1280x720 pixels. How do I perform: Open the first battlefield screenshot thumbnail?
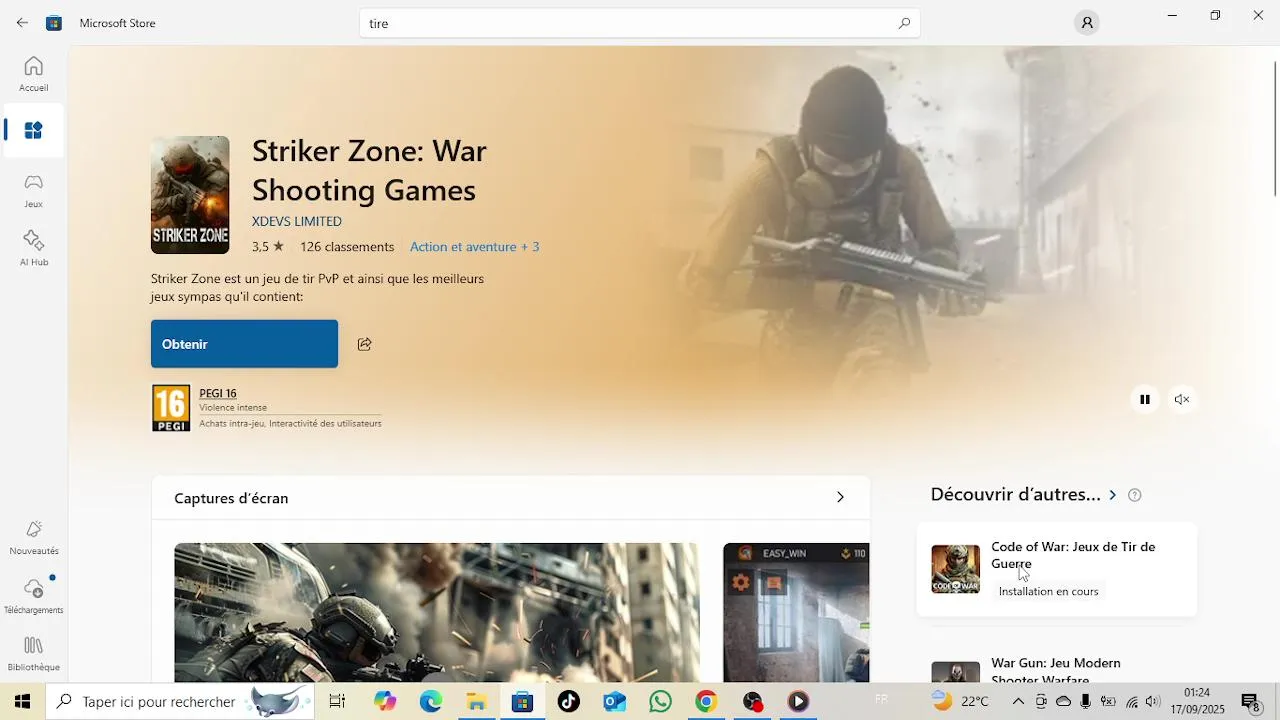pyautogui.click(x=437, y=612)
